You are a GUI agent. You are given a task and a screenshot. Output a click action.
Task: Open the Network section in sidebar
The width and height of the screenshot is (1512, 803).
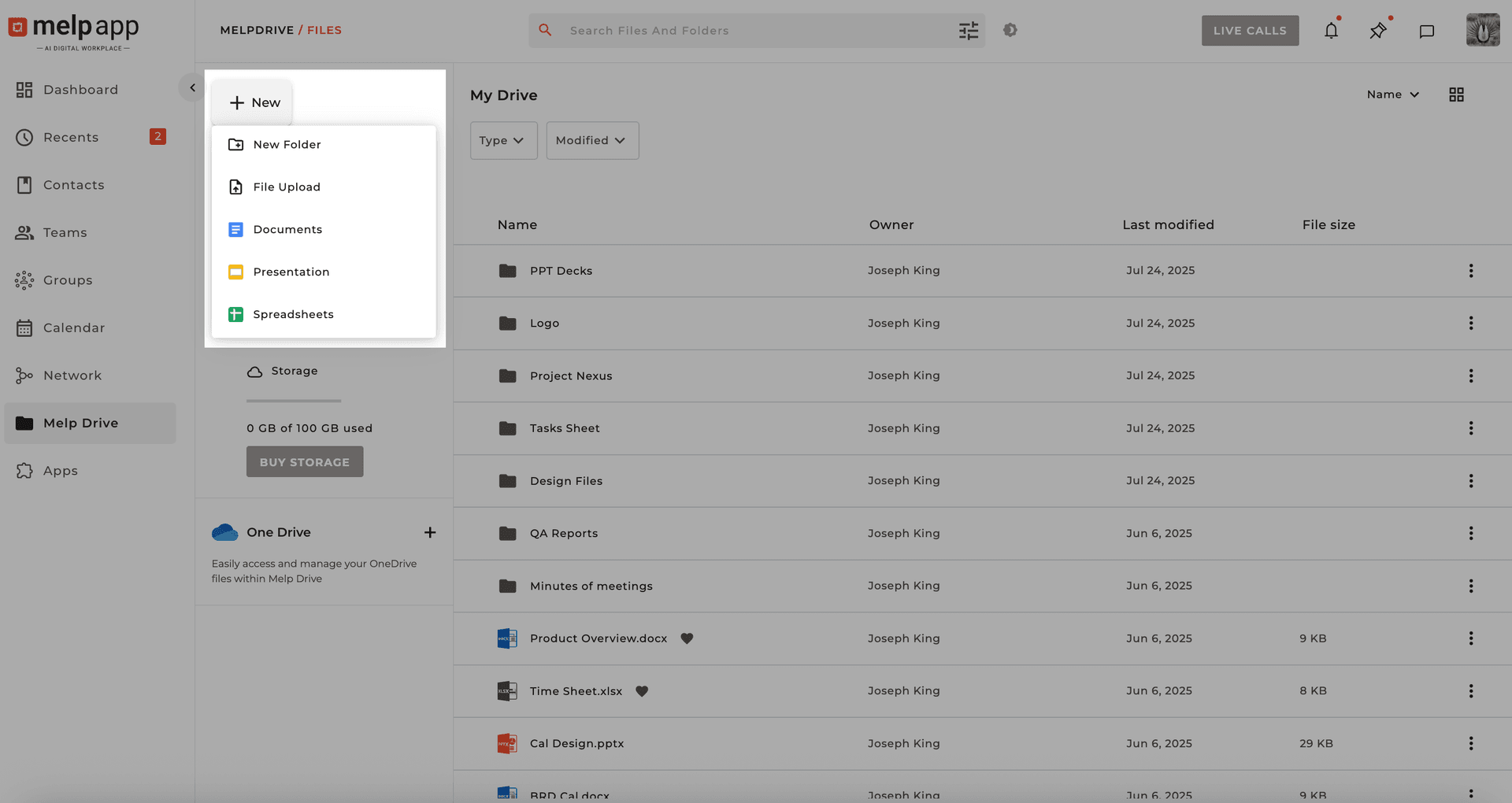72,376
